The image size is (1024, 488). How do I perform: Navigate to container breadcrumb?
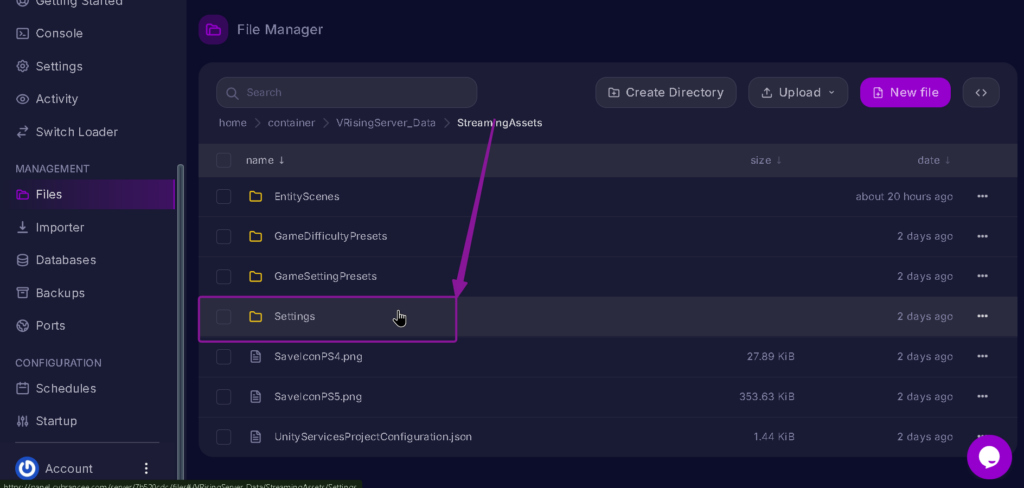pyautogui.click(x=291, y=123)
